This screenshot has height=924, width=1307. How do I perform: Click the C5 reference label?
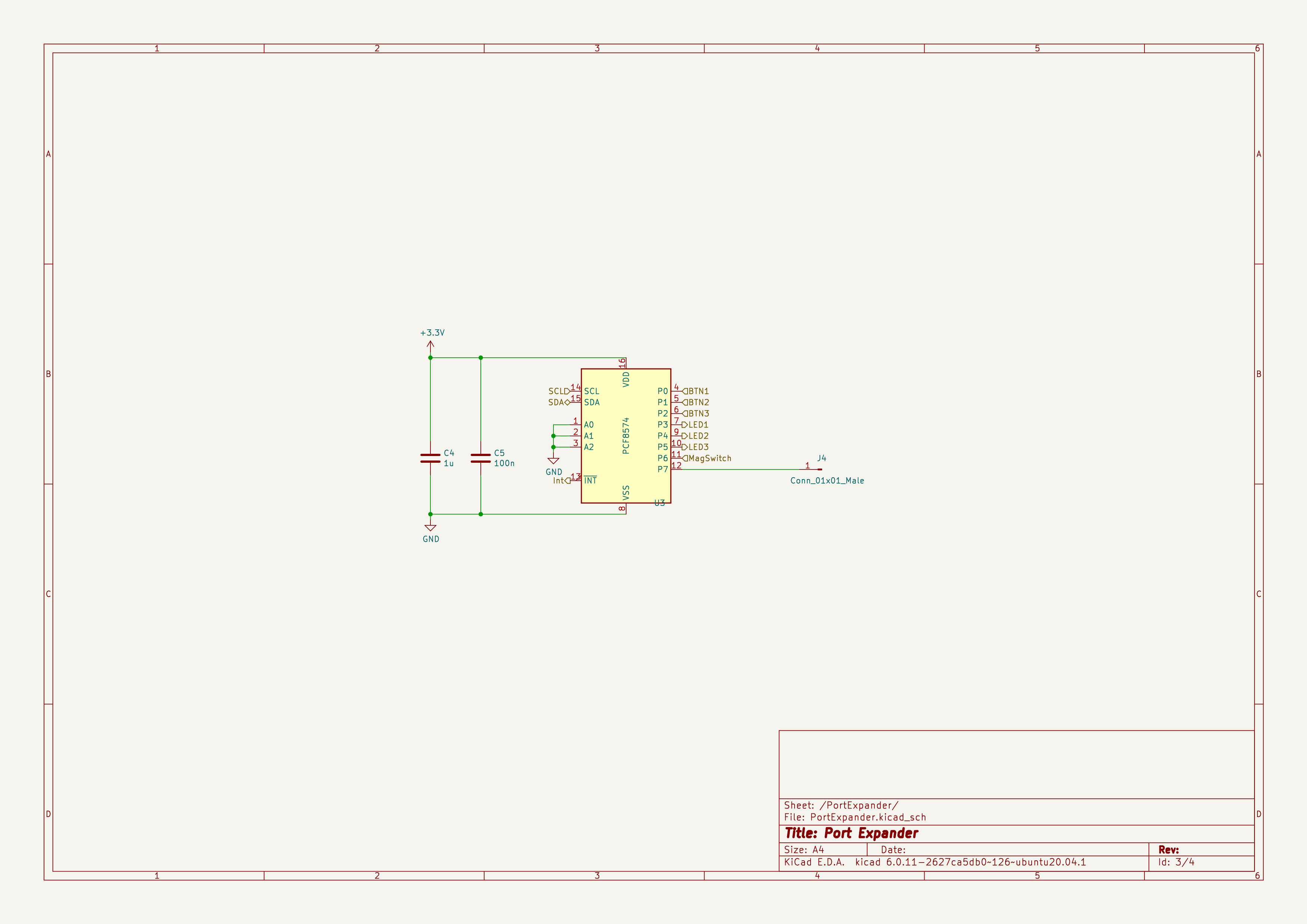(x=499, y=453)
